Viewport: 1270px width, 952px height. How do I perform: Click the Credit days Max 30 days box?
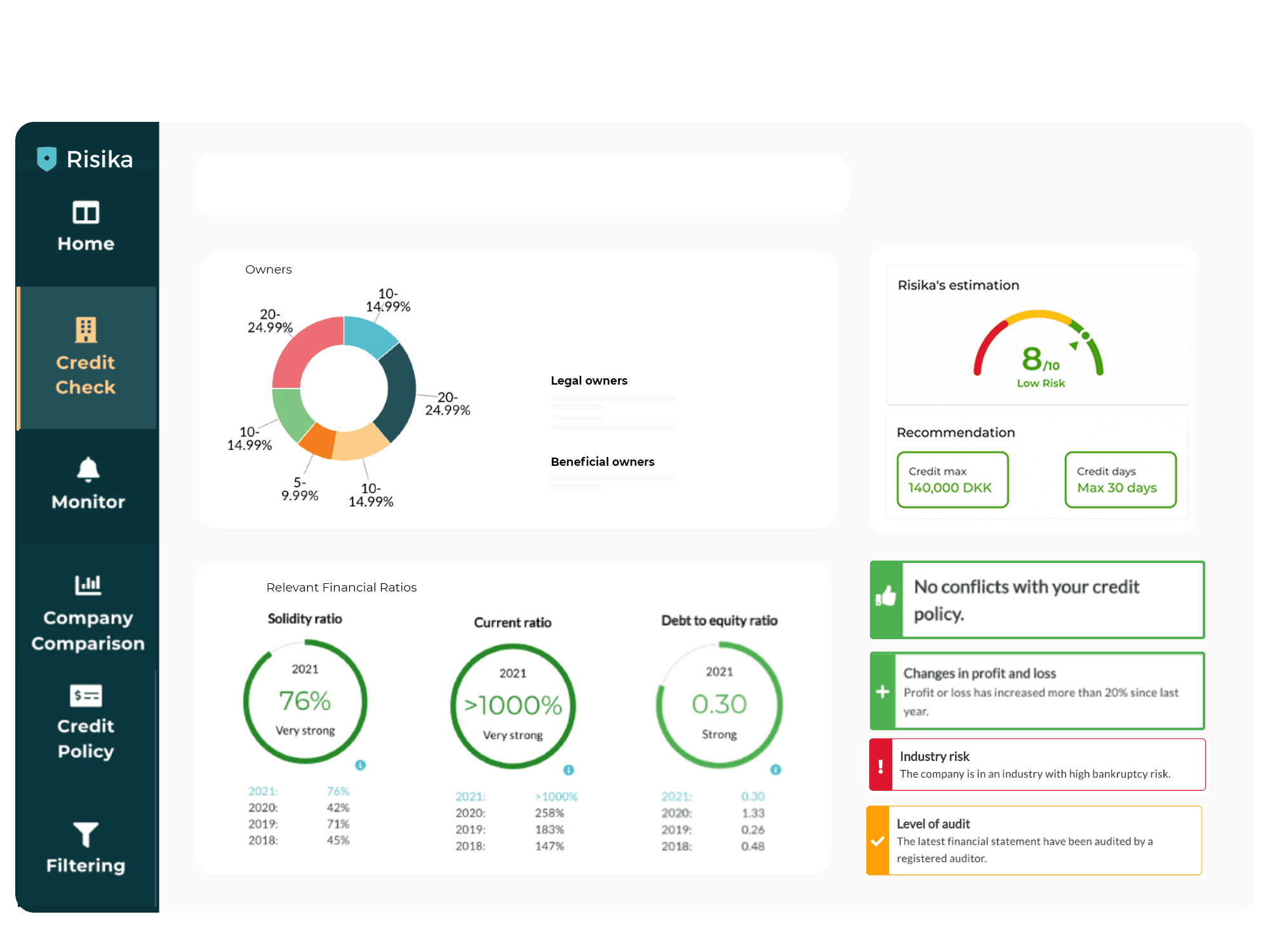1120,480
